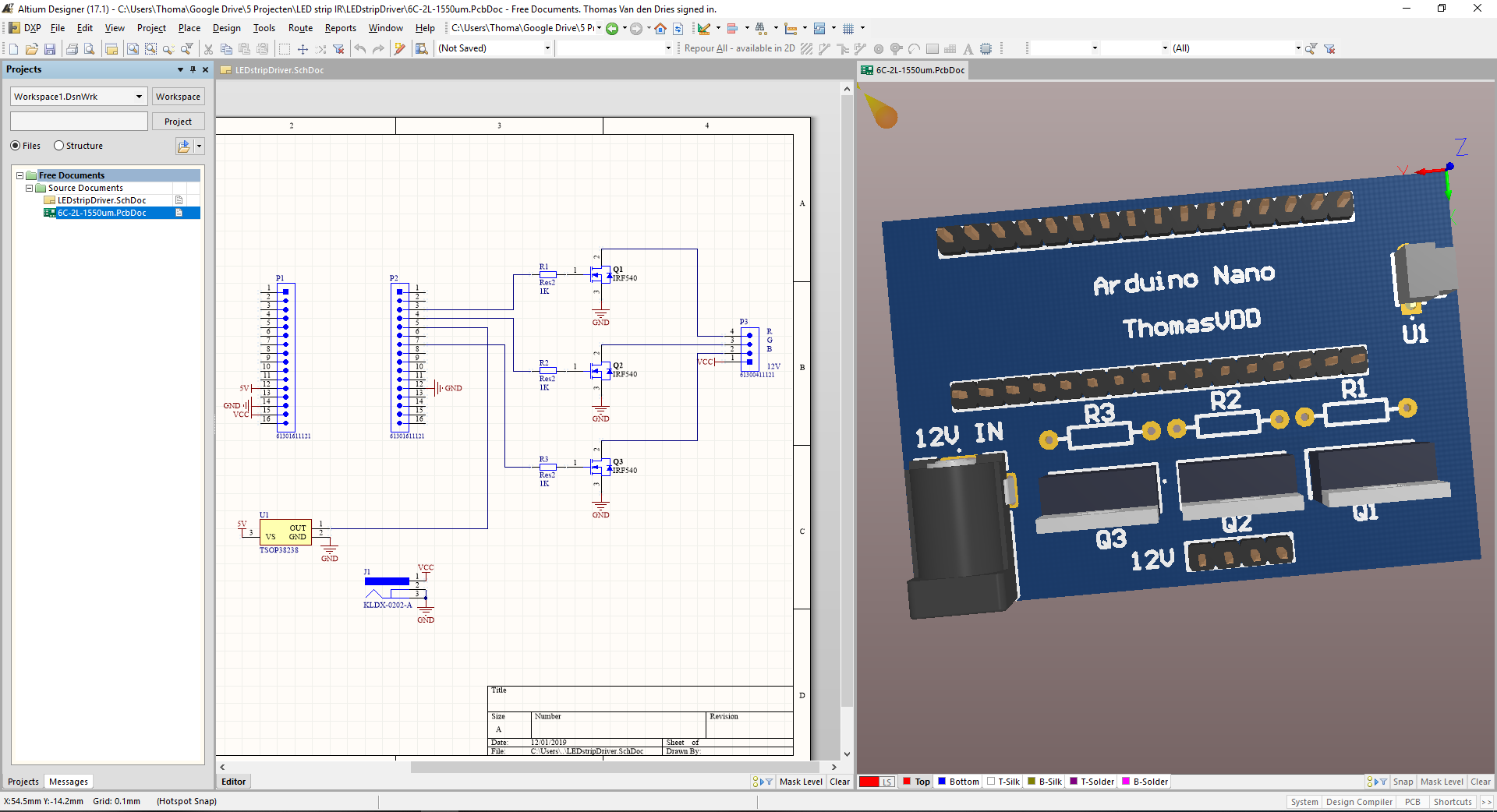Toggle Snap in the PCB status bar
The image size is (1497, 812).
tap(1403, 782)
